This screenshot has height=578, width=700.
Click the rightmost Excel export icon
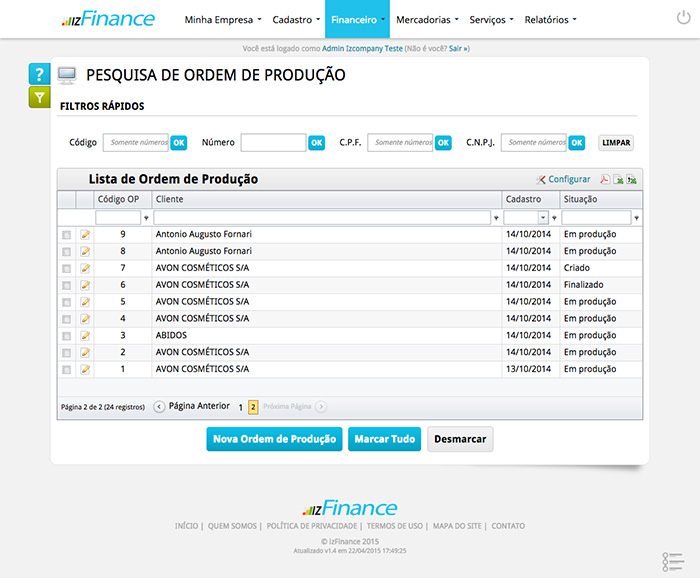point(632,180)
